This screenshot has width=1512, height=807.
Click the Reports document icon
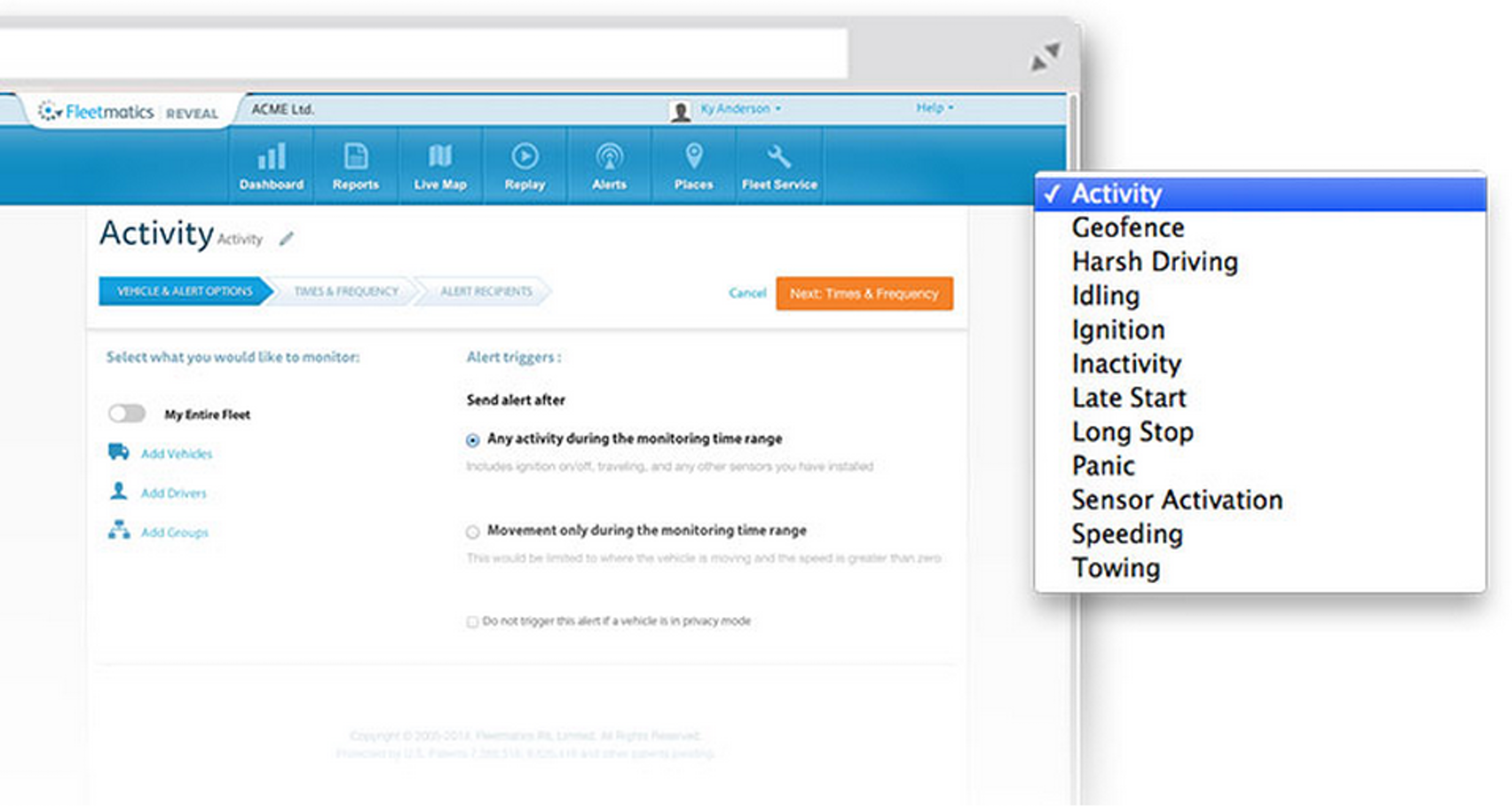pyautogui.click(x=355, y=157)
